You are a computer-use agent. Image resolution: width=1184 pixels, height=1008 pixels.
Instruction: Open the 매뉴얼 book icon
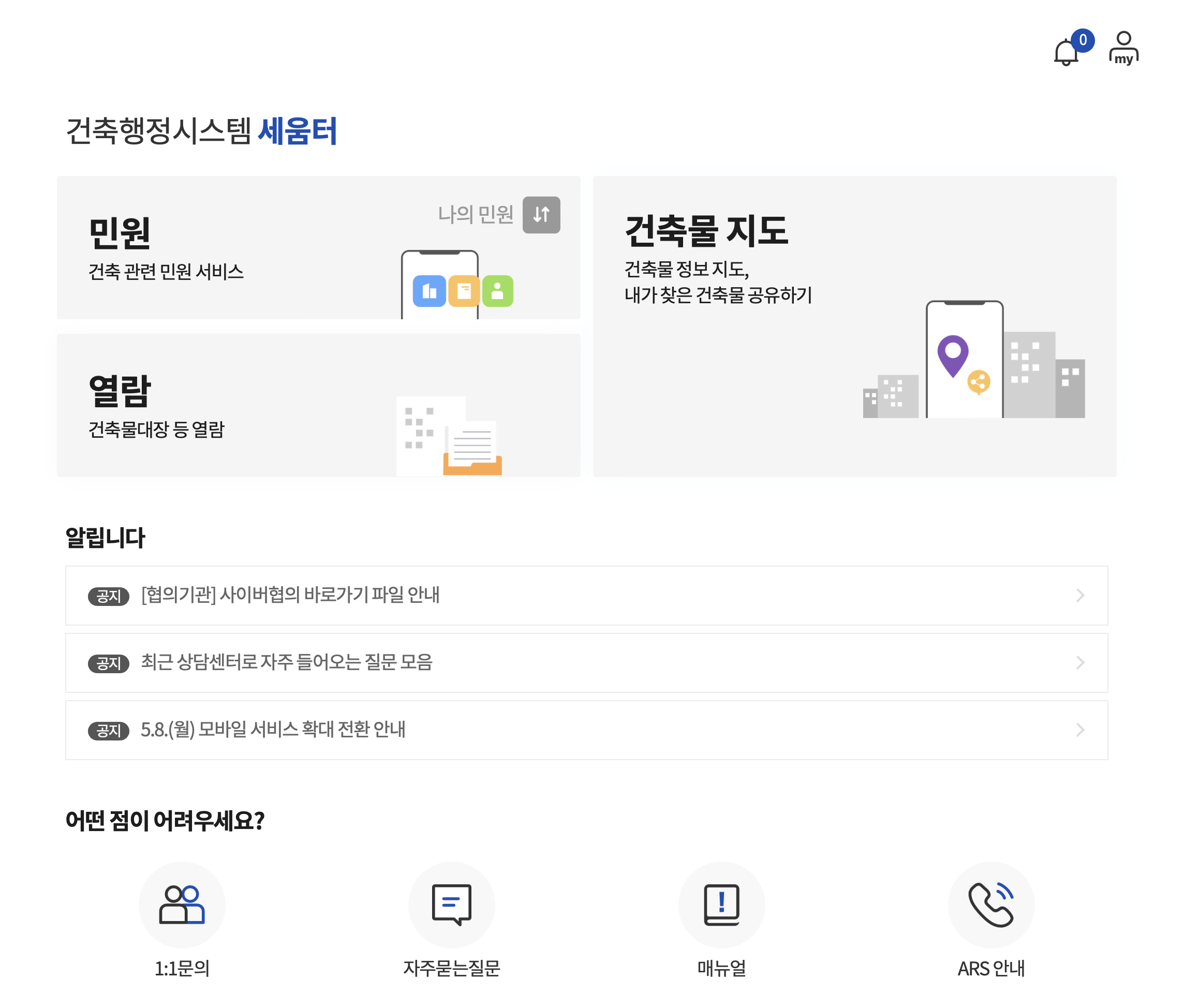[721, 905]
